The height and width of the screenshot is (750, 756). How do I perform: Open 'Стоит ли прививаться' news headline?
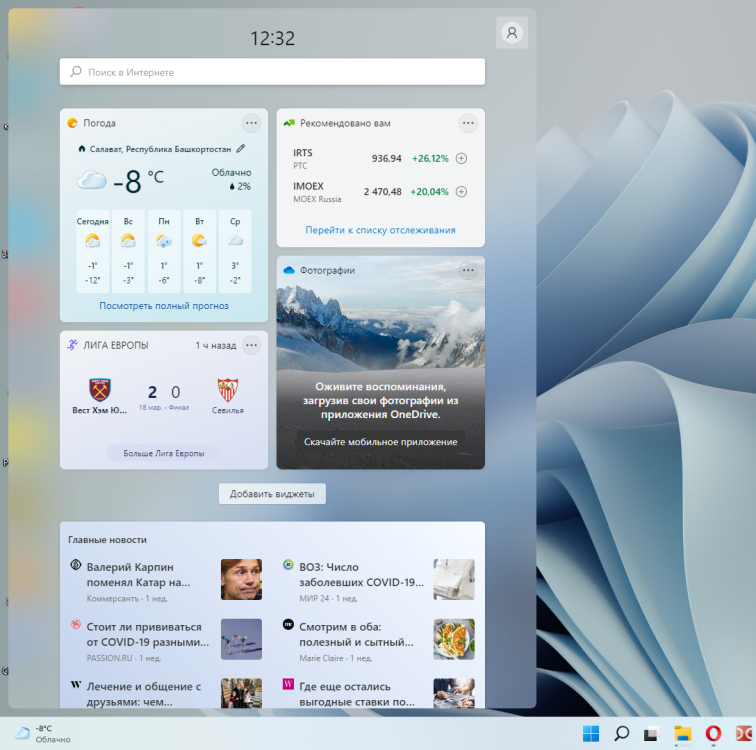148,634
